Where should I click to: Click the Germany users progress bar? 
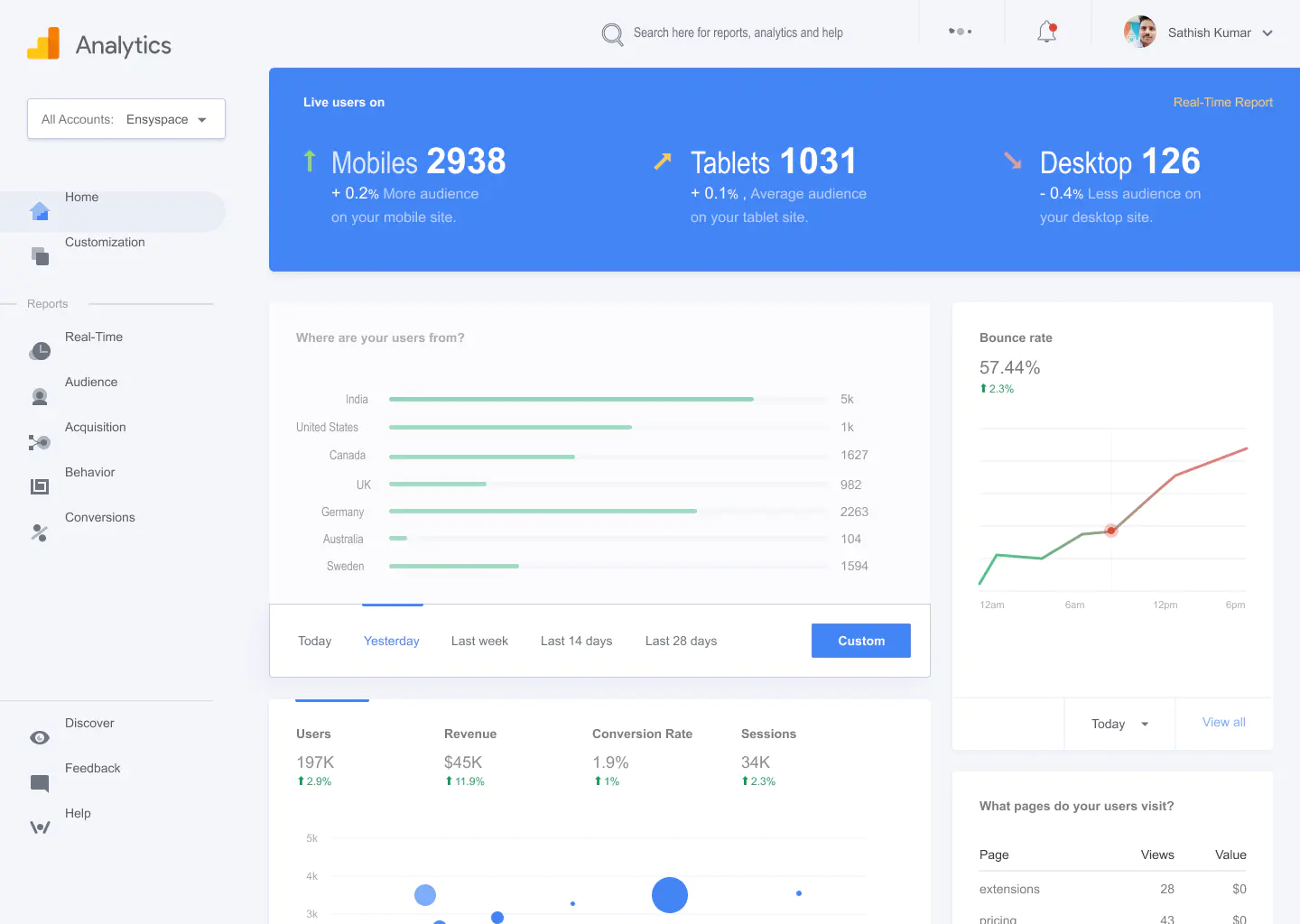tap(609, 512)
